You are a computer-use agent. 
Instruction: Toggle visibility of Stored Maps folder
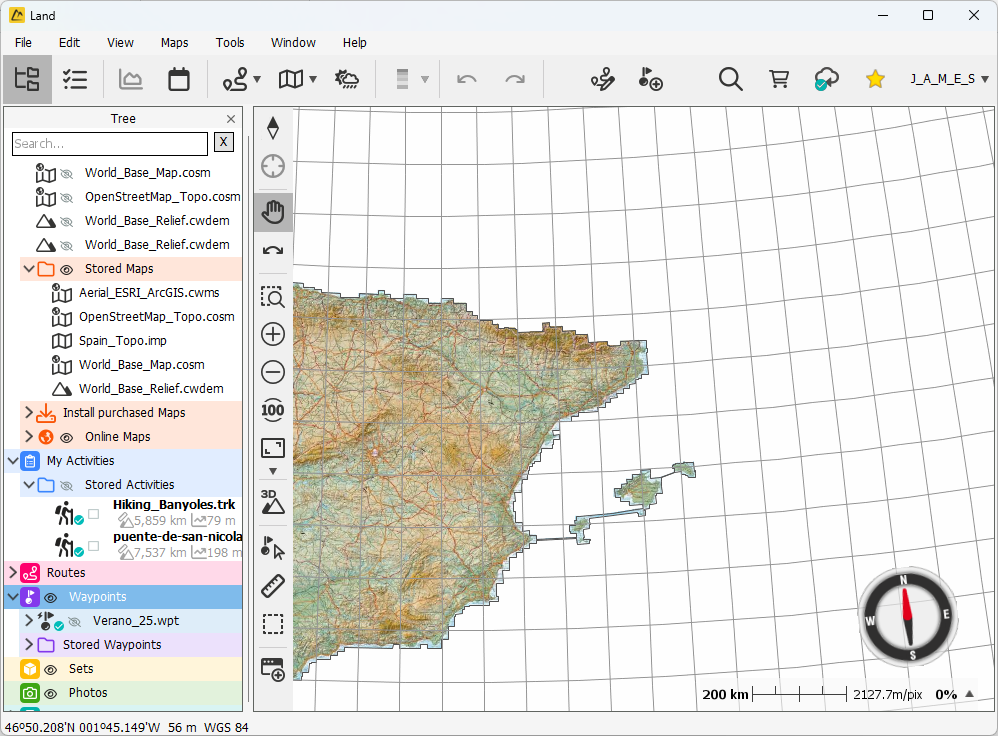[67, 269]
